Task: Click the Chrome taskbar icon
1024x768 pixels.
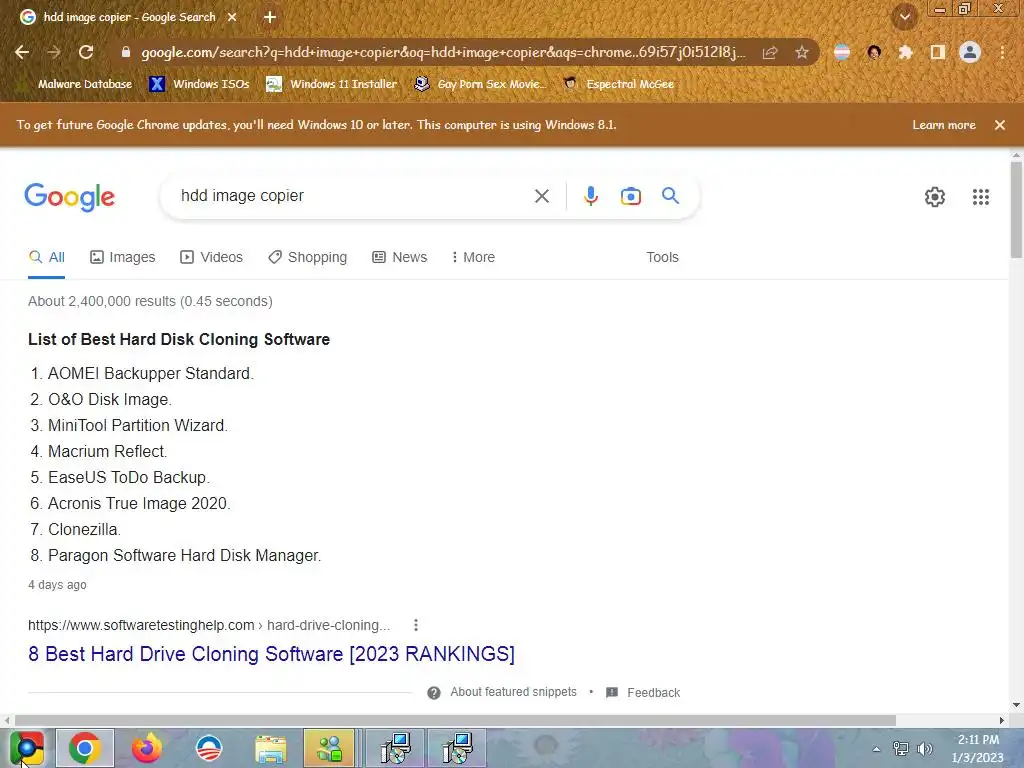Action: [85, 748]
